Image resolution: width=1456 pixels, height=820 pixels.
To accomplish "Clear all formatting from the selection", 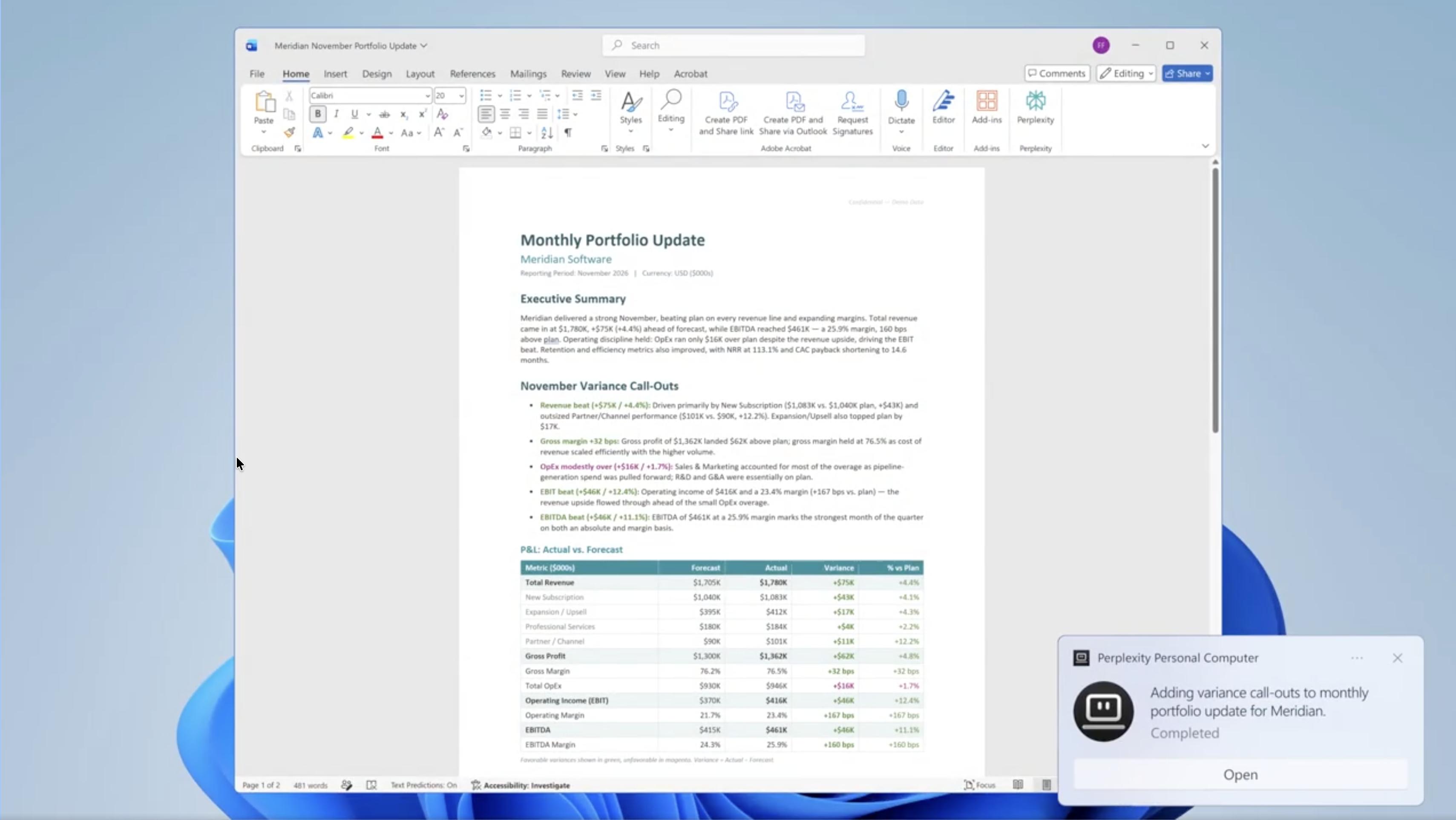I will (x=443, y=114).
